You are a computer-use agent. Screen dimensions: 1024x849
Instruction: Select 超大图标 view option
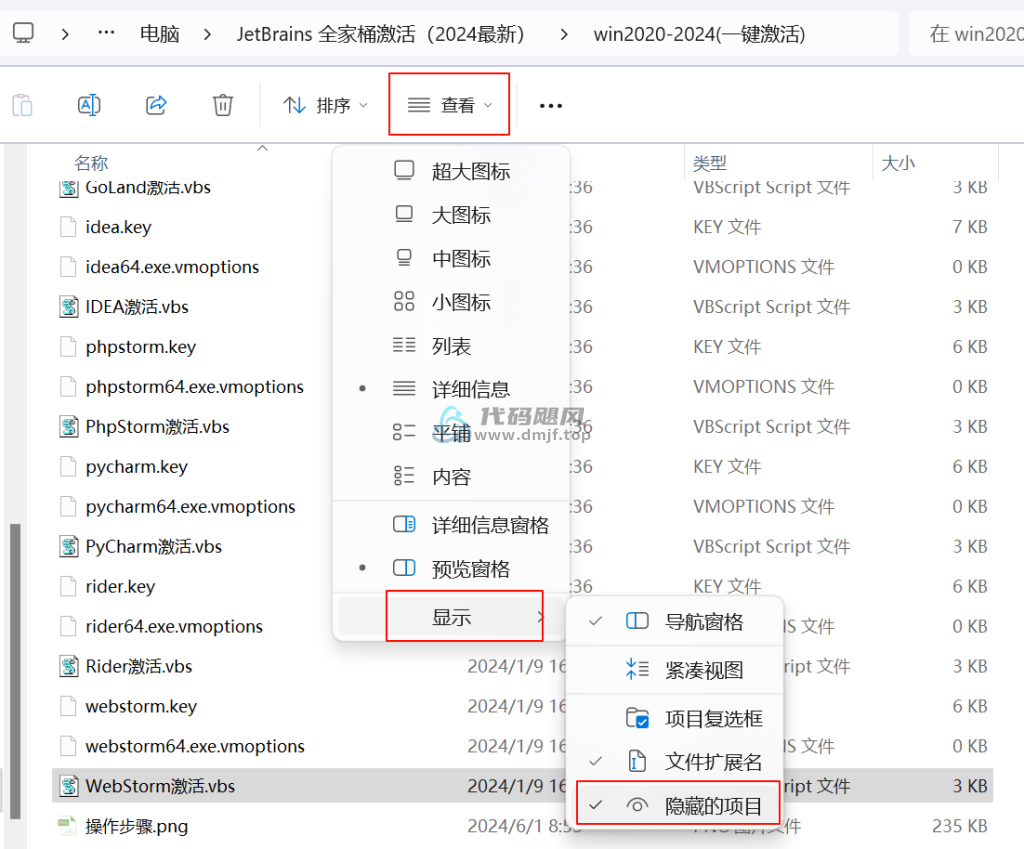[451, 171]
